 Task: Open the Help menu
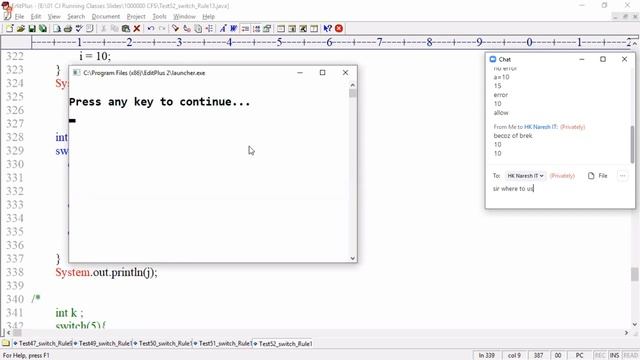[x=208, y=17]
